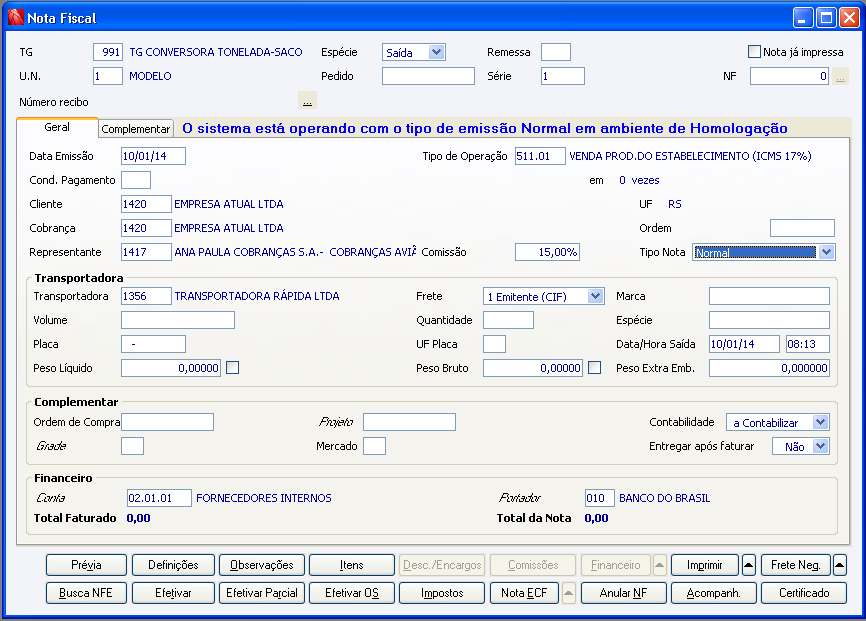Click the Data Emissão field 10/01/14
This screenshot has height=621, width=866.
click(154, 156)
